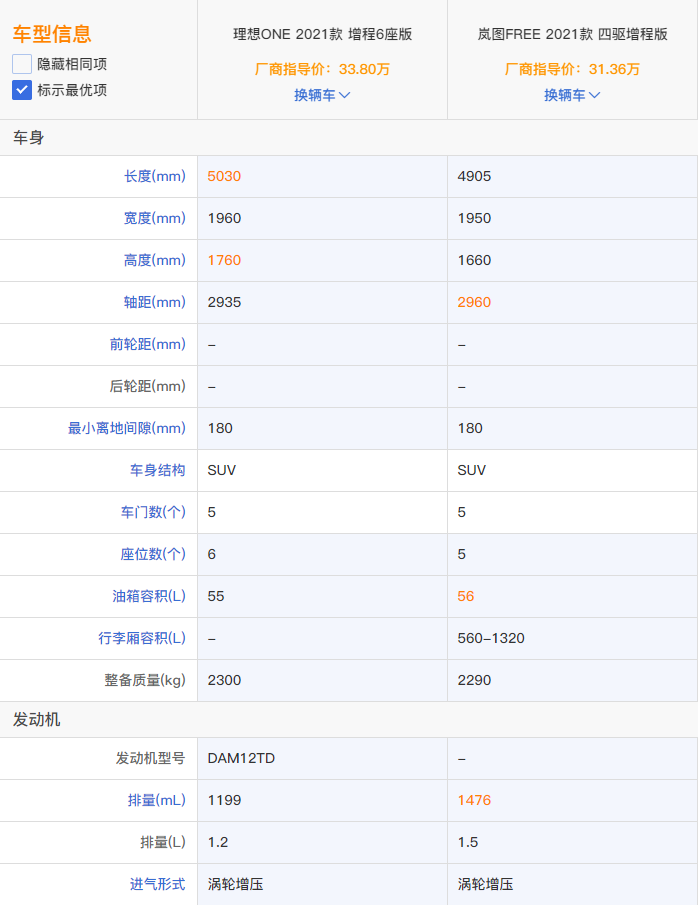Click the 座位数(个) parameter link

[153, 554]
